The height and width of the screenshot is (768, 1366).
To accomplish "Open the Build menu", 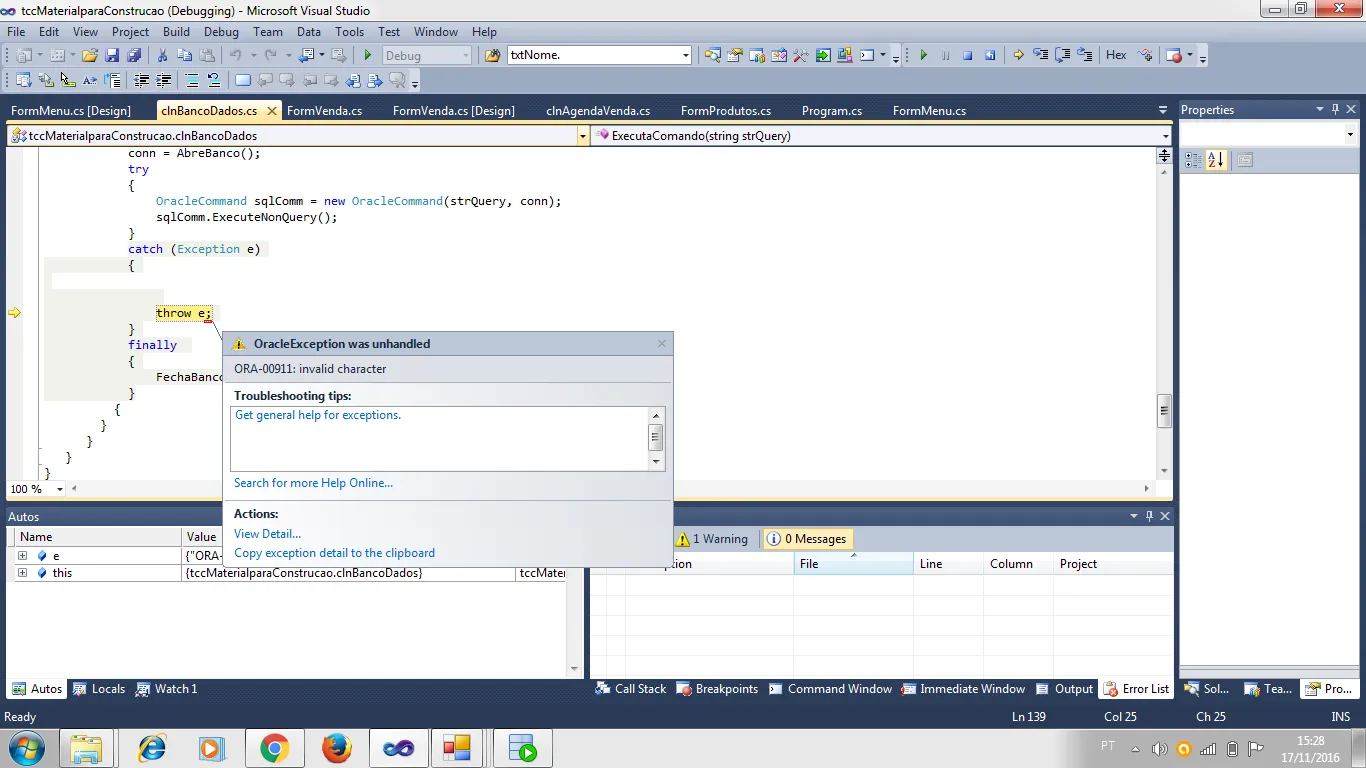I will tap(176, 32).
